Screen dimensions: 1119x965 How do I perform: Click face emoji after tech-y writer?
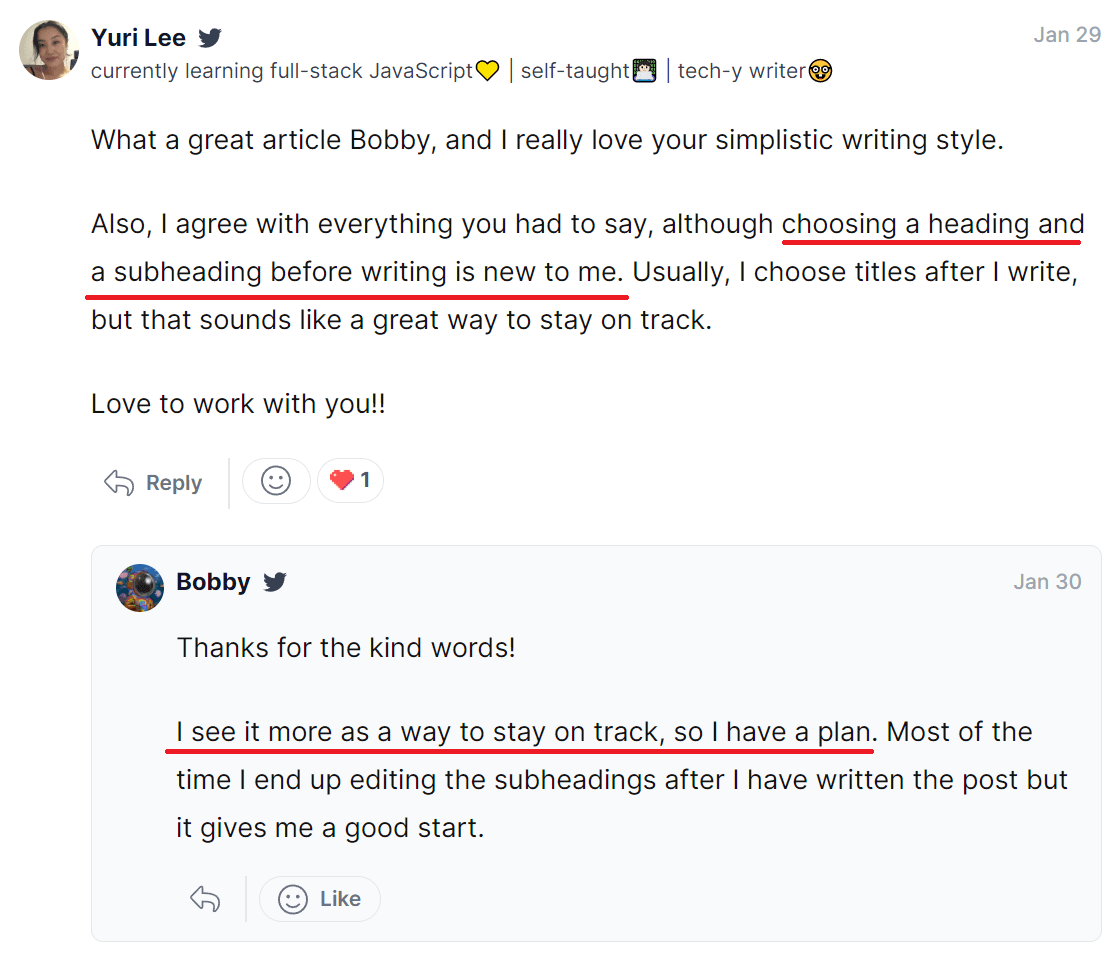(x=821, y=71)
